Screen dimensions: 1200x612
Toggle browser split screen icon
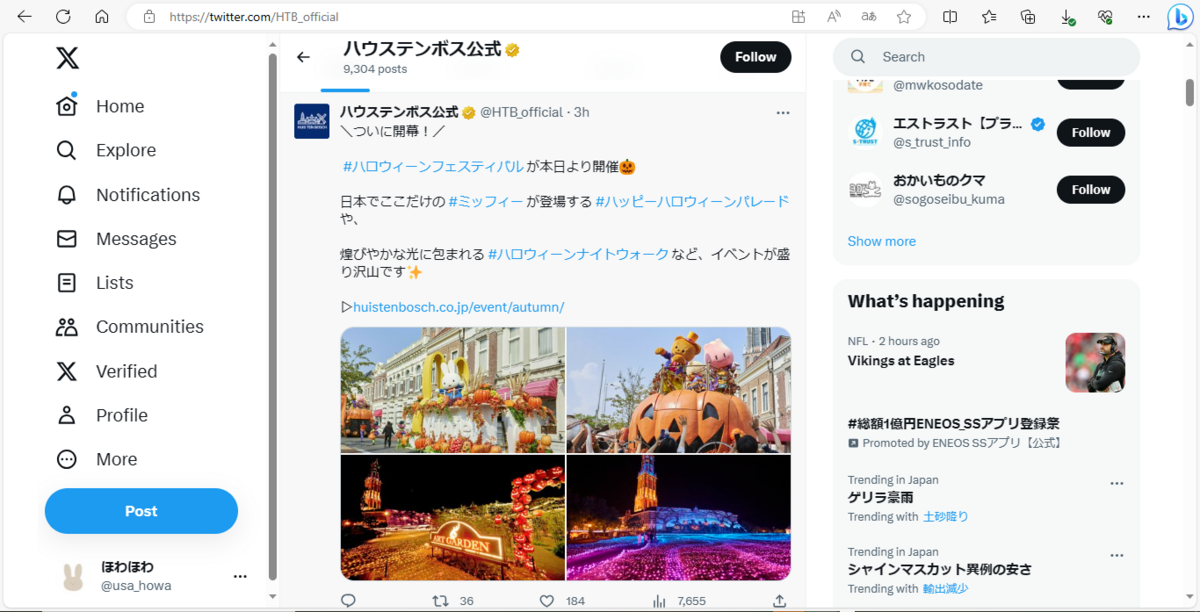(950, 16)
